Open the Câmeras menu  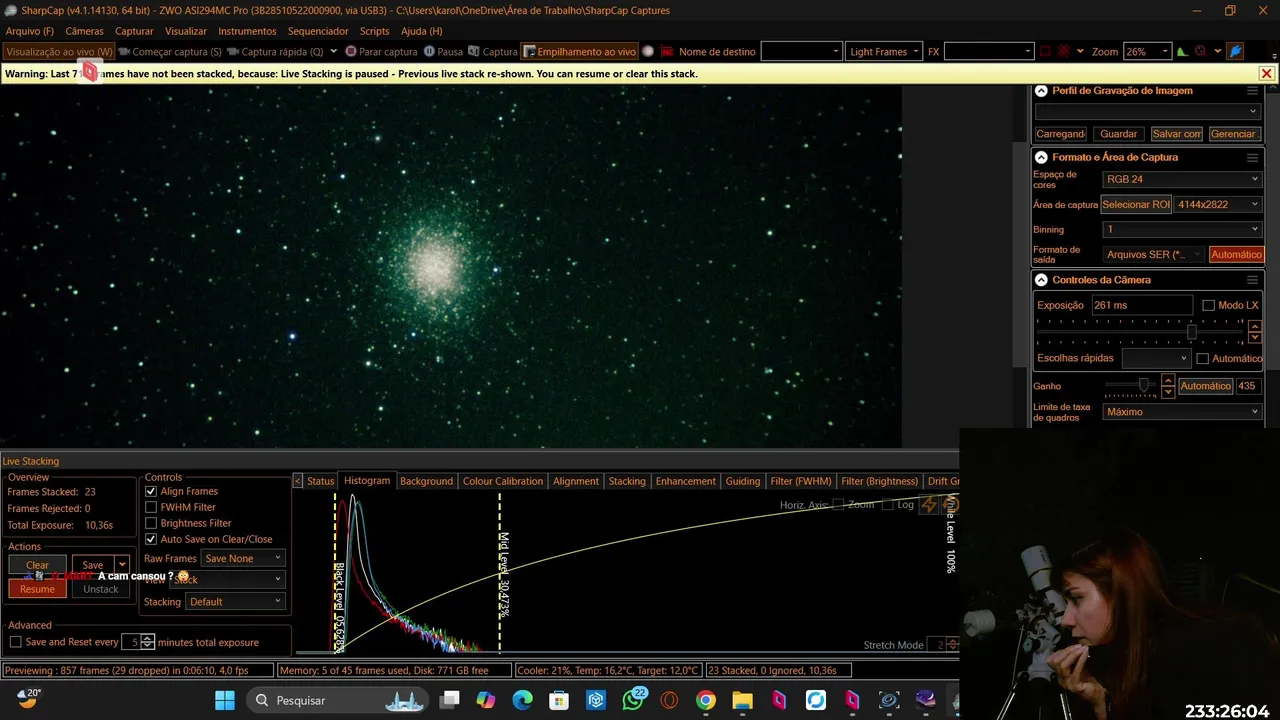[x=84, y=31]
